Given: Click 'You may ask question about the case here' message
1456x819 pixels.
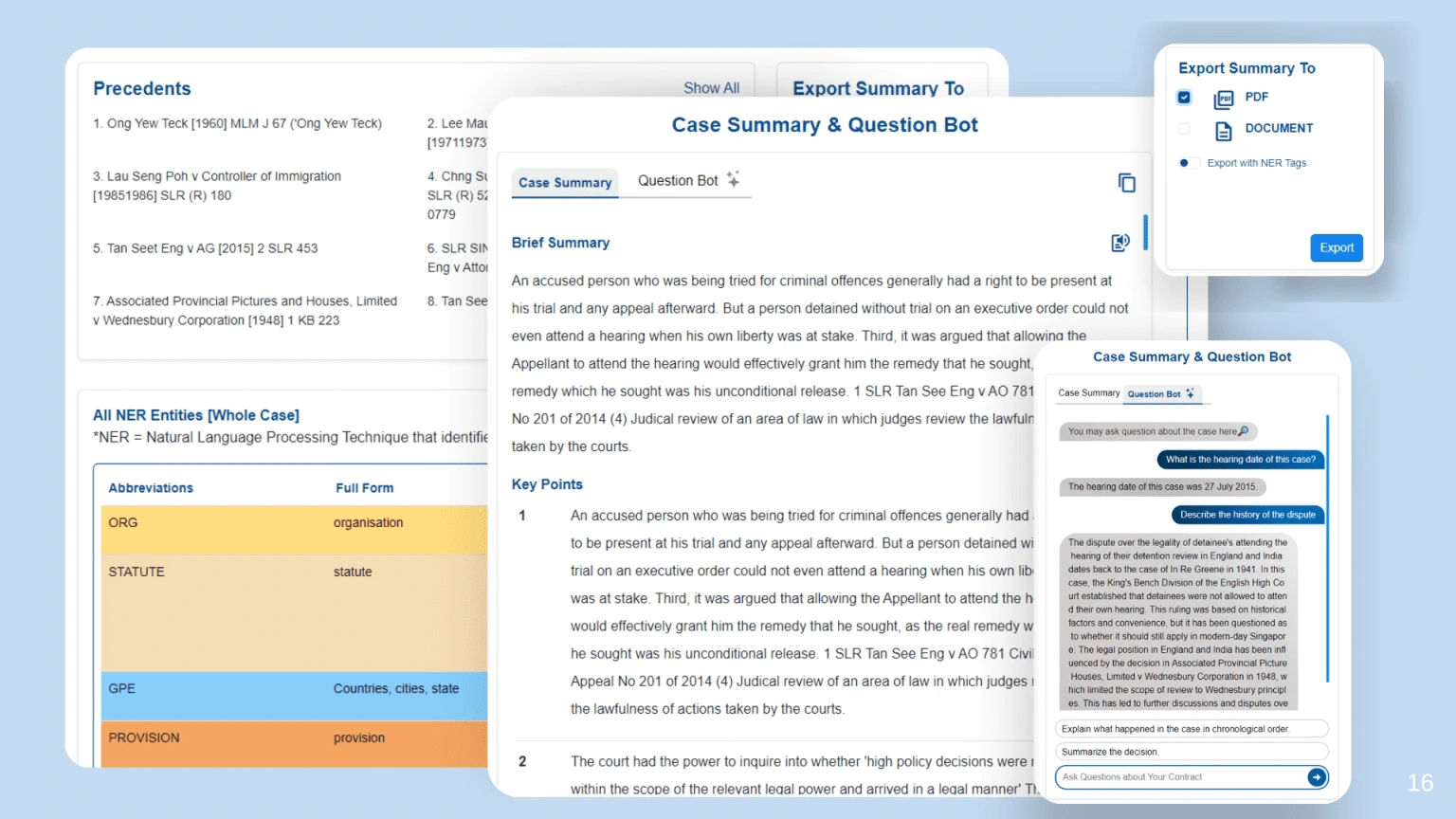Looking at the screenshot, I should [1158, 431].
